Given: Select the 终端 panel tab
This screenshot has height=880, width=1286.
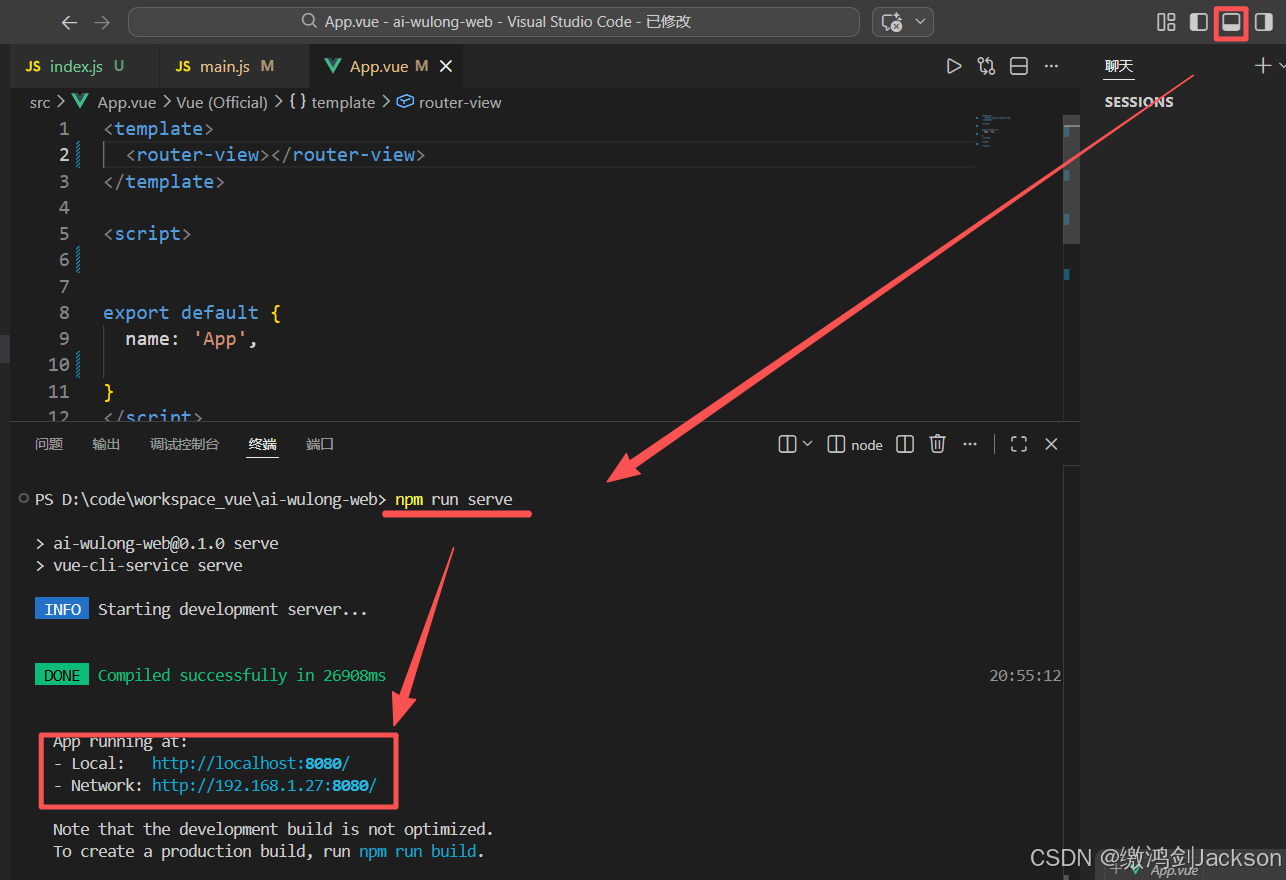Looking at the screenshot, I should [263, 444].
